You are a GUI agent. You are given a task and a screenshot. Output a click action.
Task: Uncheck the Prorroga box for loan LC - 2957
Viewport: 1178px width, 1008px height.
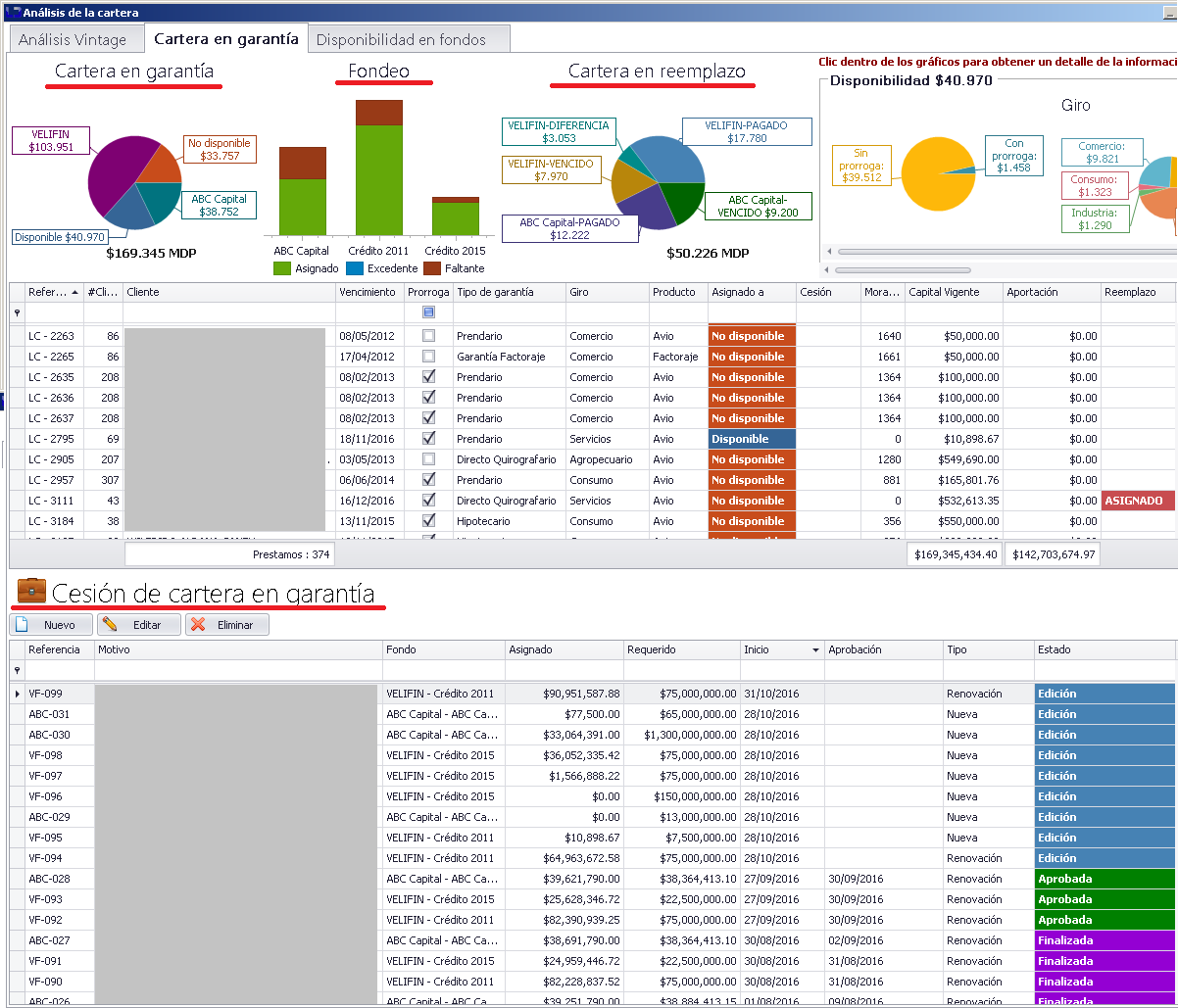pyautogui.click(x=428, y=480)
